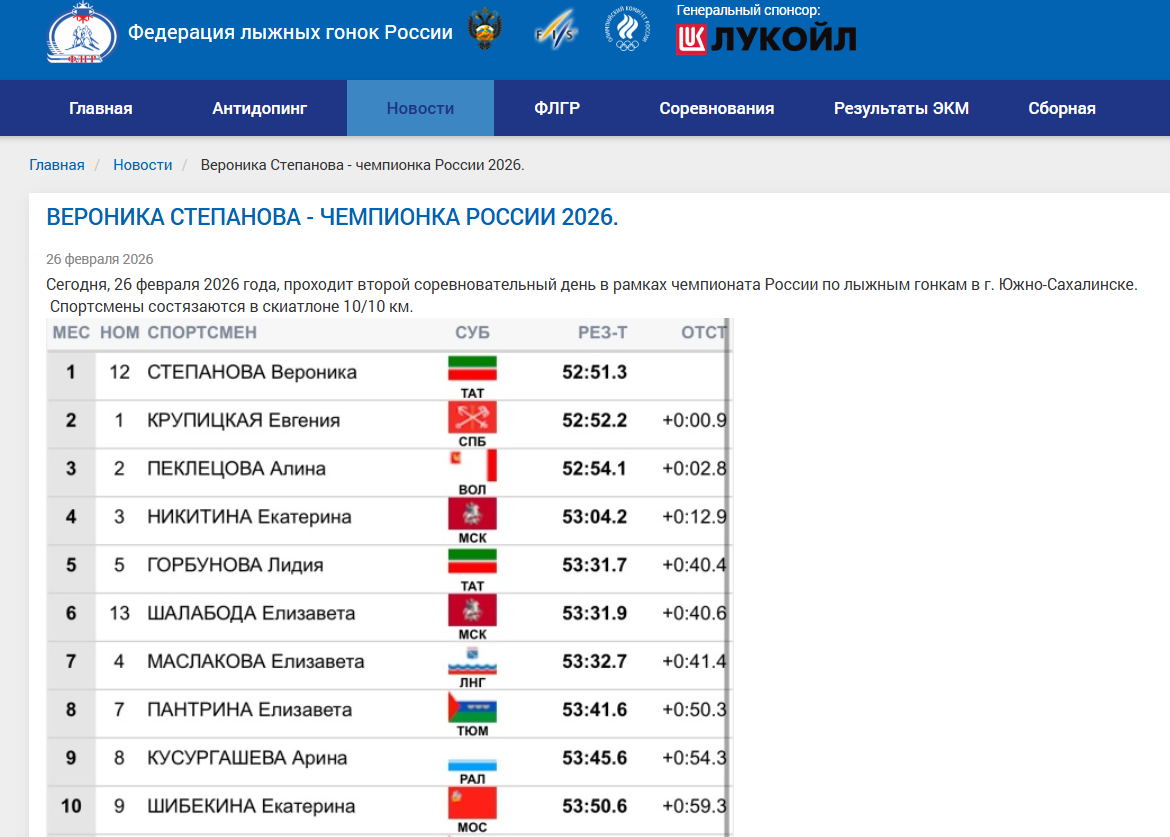Image resolution: width=1170 pixels, height=837 pixels.
Task: Switch to the Соревнования menu tab
Action: tap(716, 107)
